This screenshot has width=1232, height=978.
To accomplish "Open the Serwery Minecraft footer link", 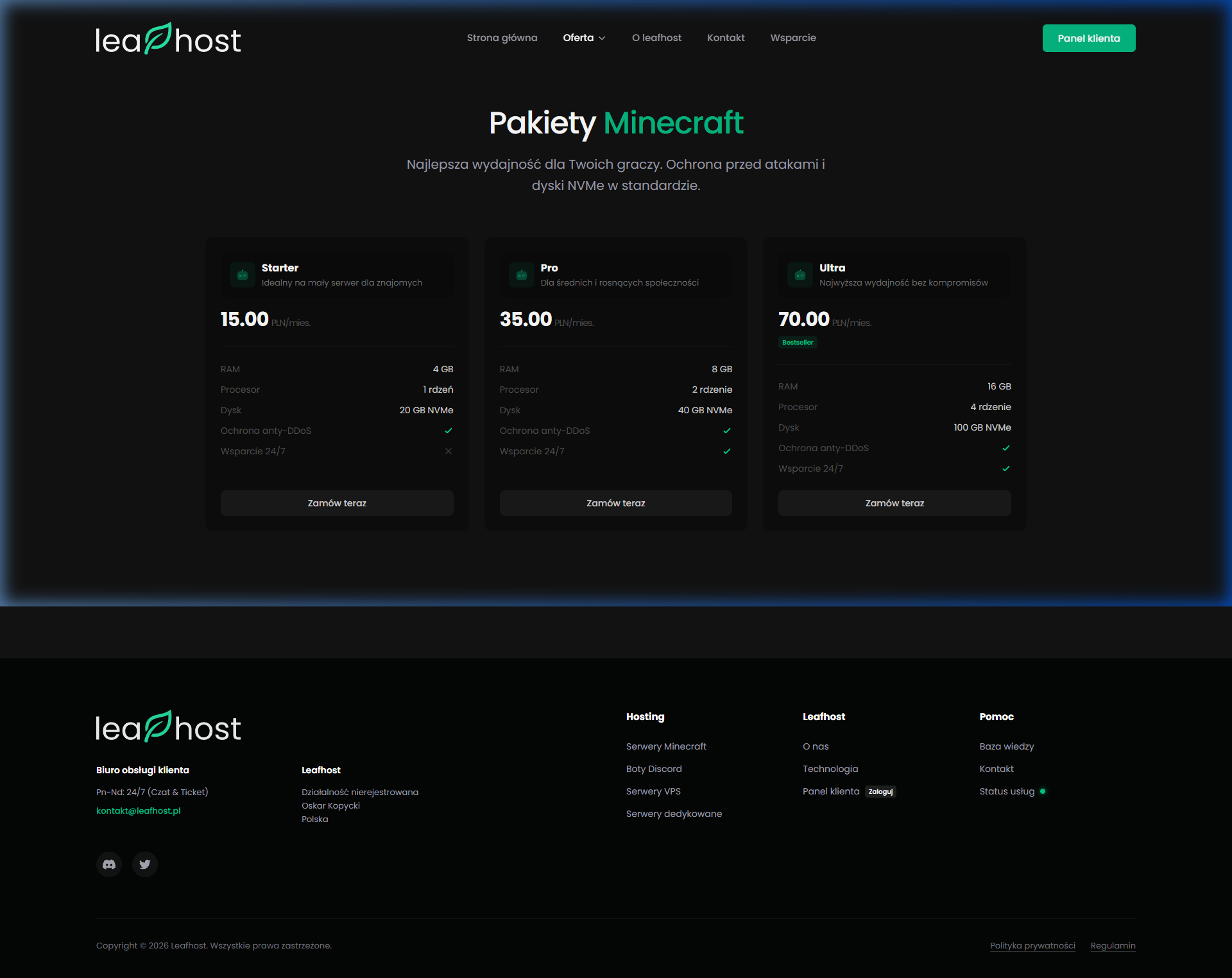I will pos(666,746).
